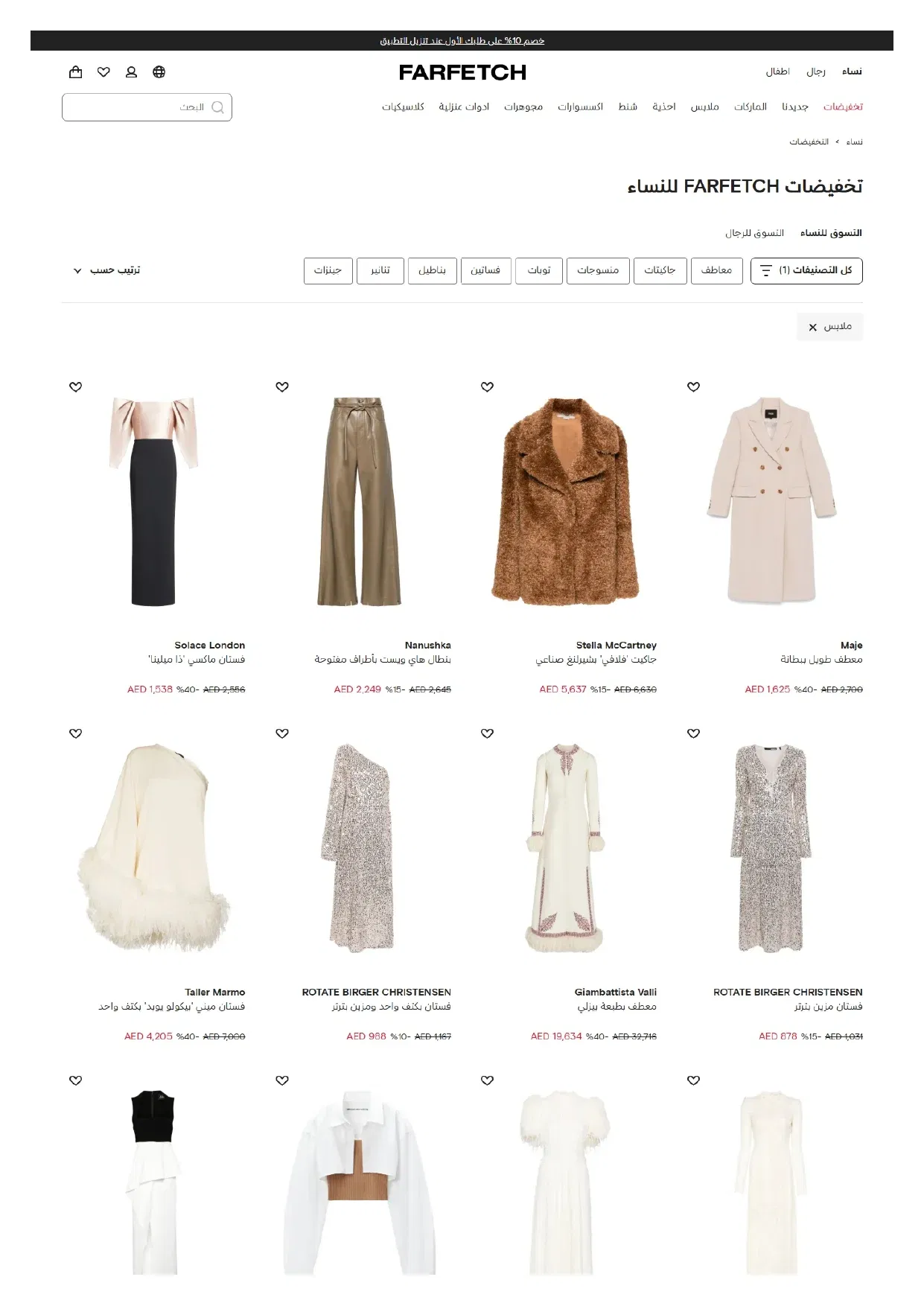Open the wishlist heart in header

pos(103,72)
